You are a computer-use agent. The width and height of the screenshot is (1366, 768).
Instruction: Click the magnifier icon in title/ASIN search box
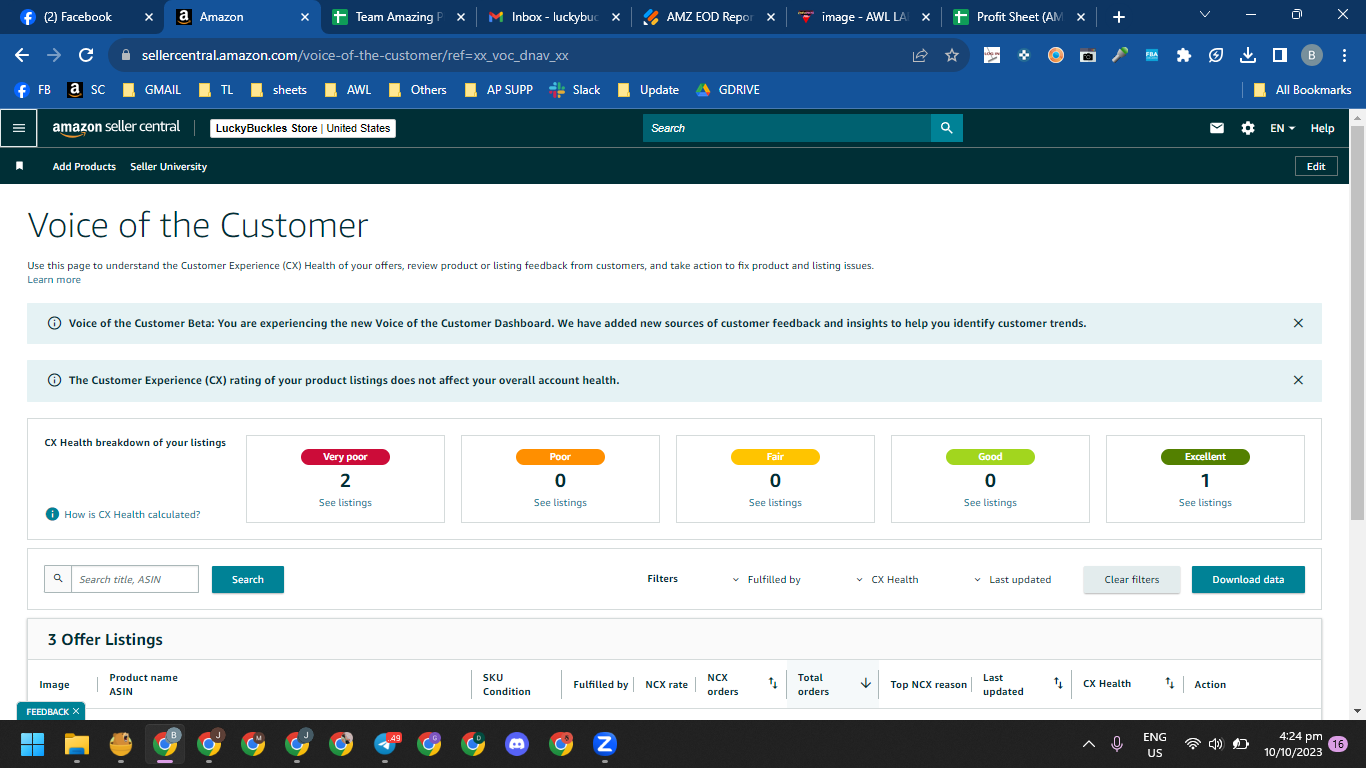58,579
